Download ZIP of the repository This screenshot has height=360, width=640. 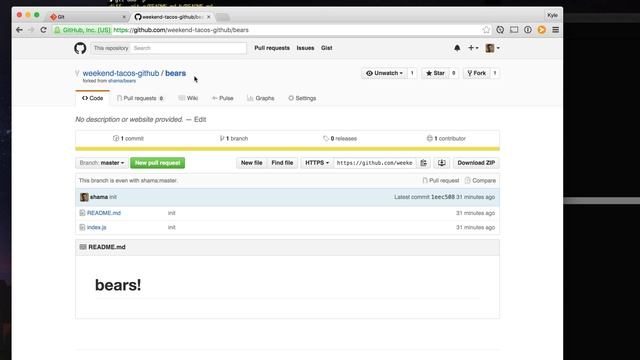pos(476,163)
